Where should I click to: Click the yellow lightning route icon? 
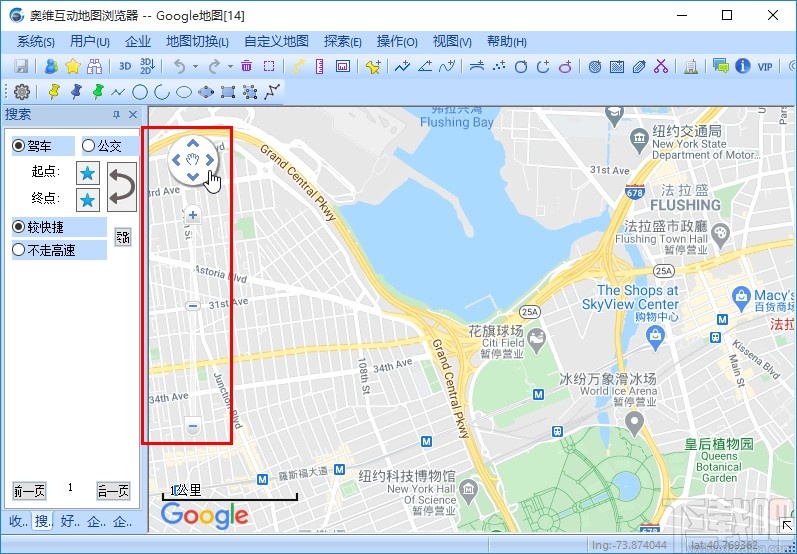298,66
